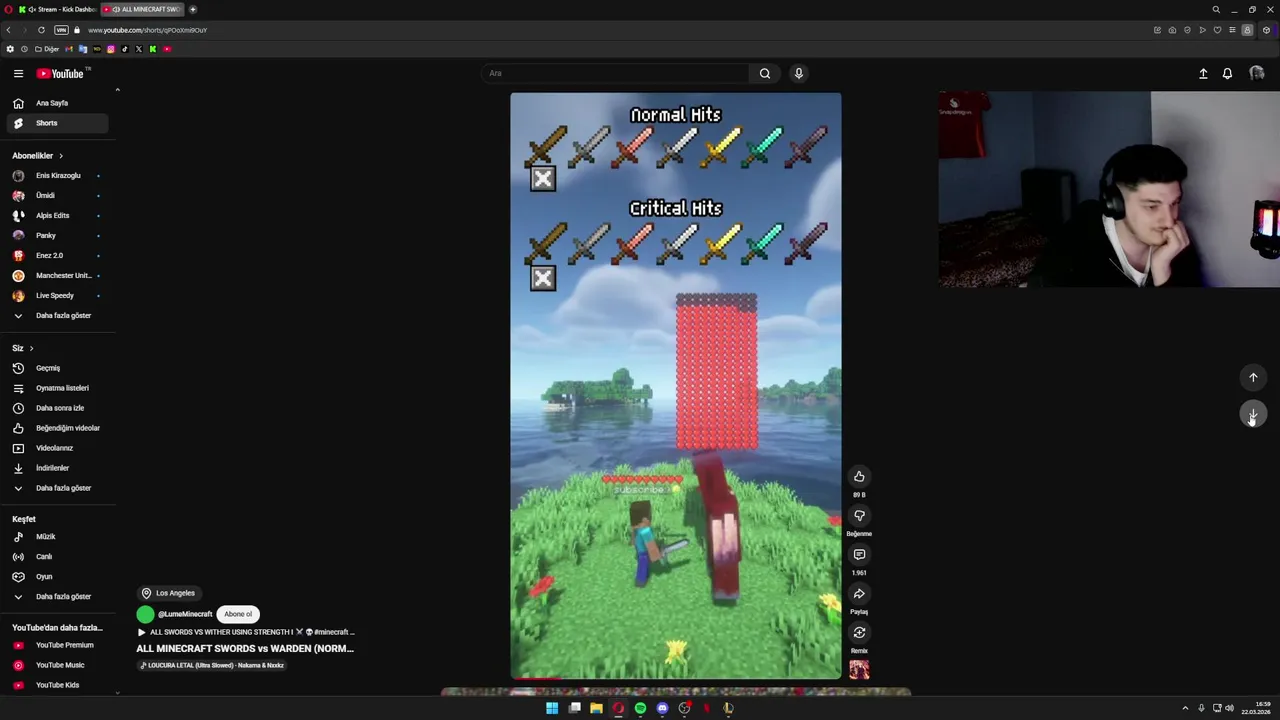
Task: Open Daha sonra izle list
Action: click(x=58, y=408)
